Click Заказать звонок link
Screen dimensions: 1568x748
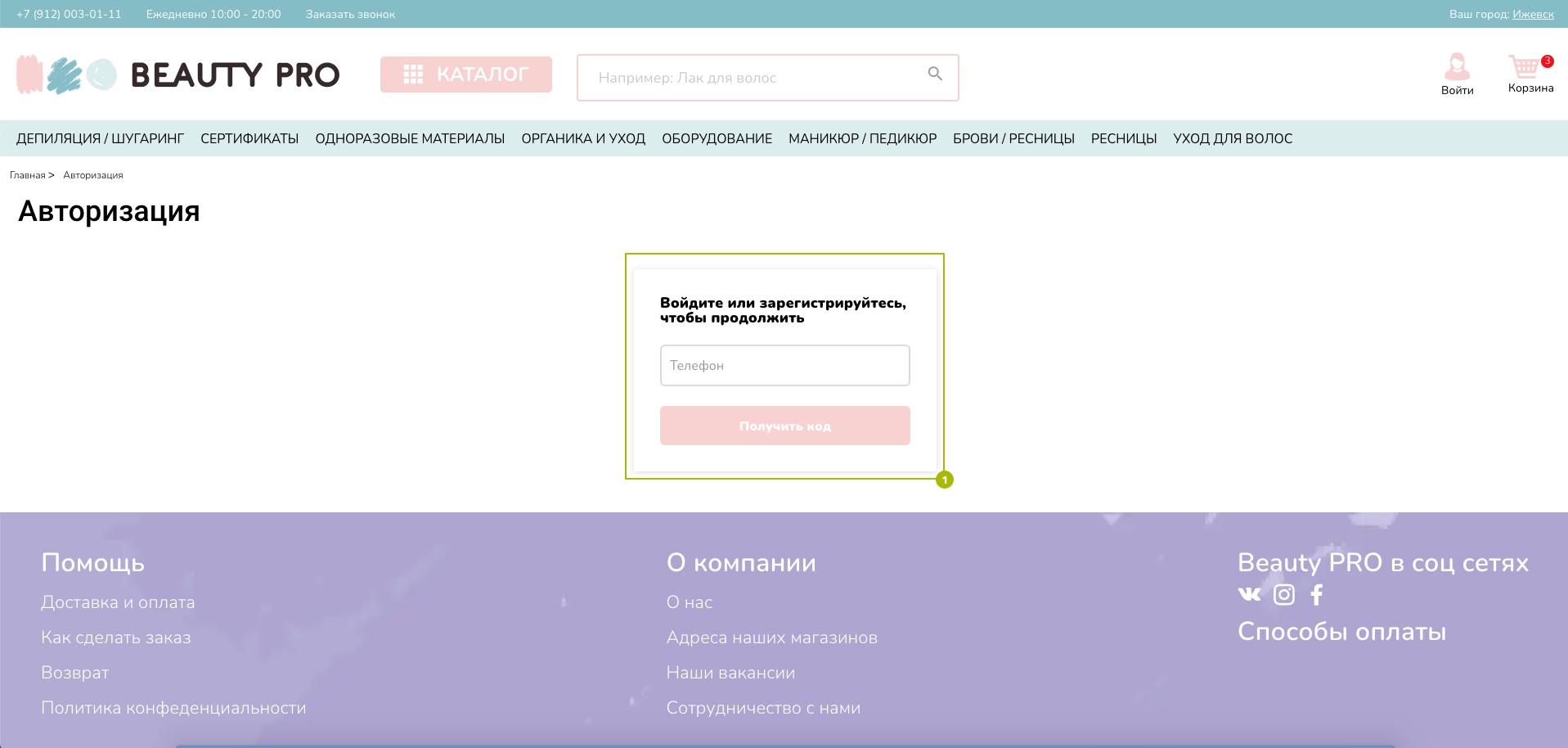click(350, 14)
